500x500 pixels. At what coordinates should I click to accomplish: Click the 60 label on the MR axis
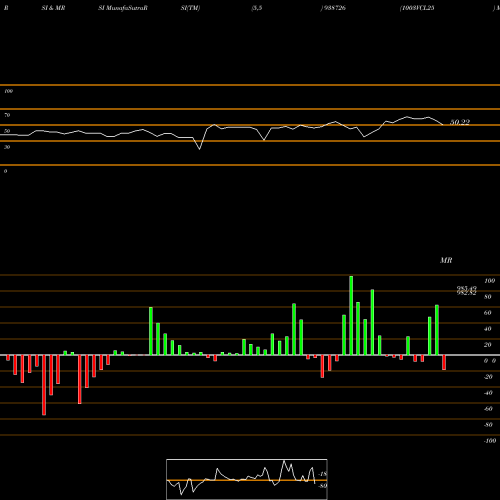coord(487,313)
